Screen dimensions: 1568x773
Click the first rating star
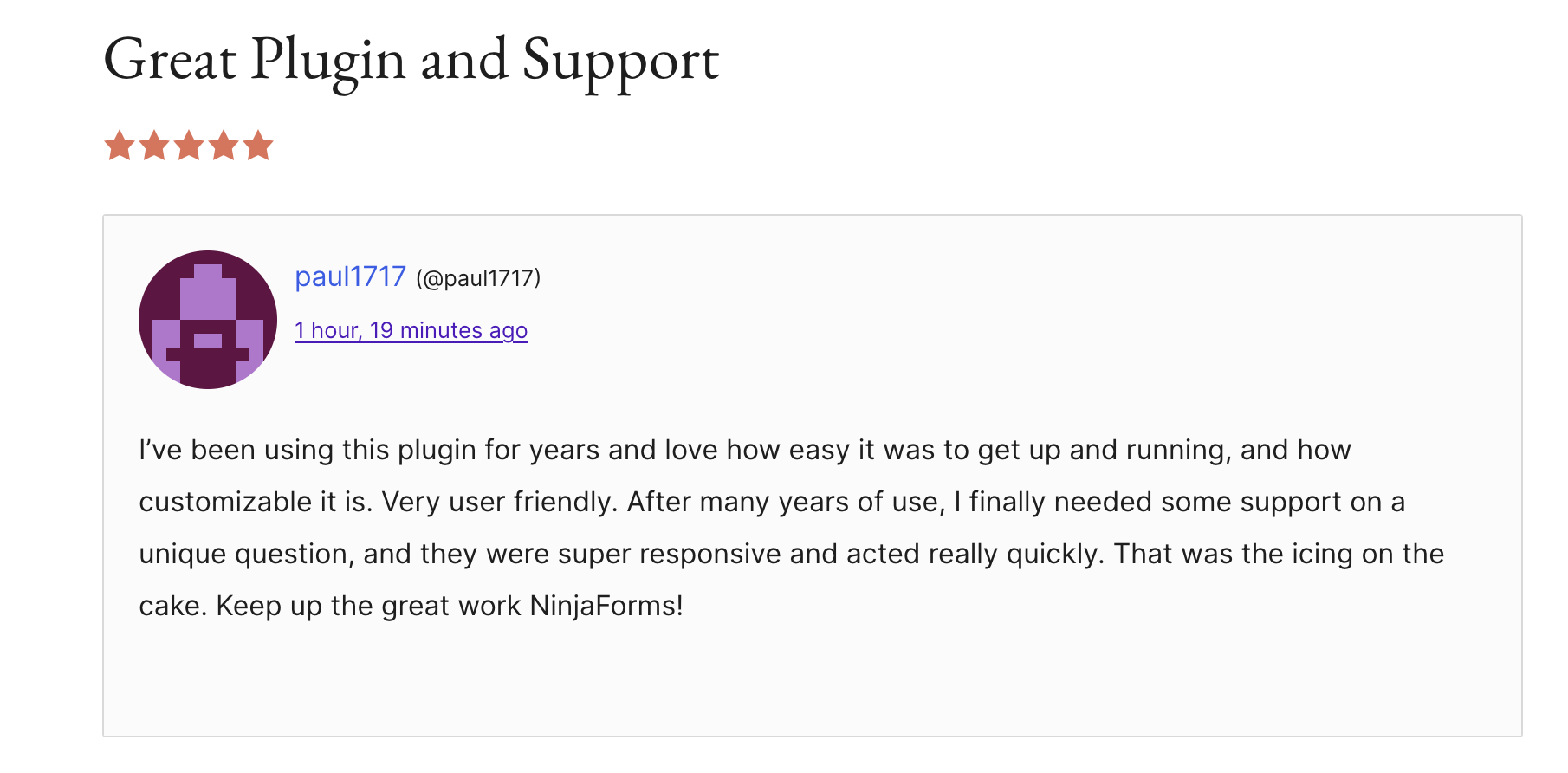point(120,146)
